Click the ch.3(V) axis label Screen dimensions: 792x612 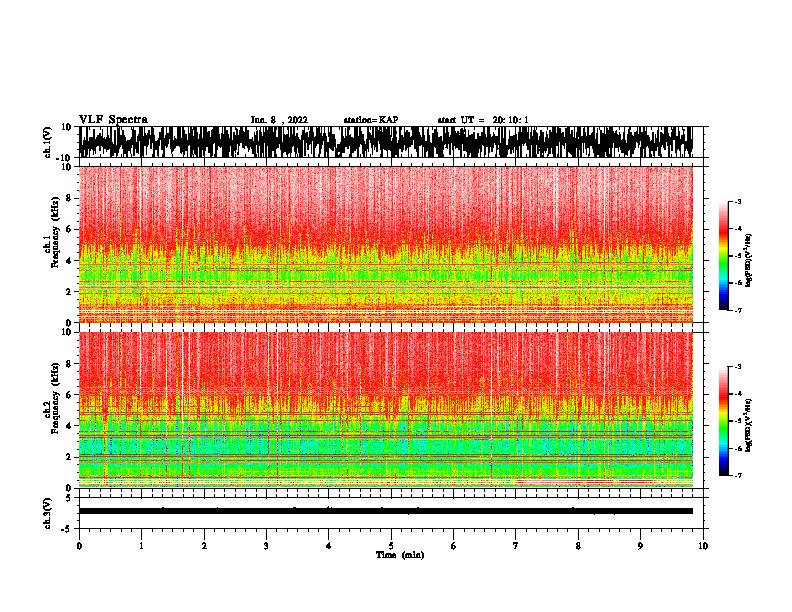[48, 513]
